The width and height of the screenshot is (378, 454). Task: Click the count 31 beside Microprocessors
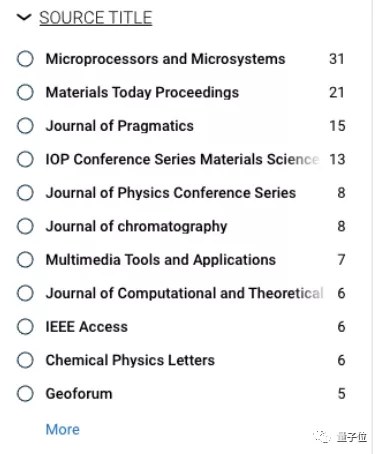click(x=337, y=59)
